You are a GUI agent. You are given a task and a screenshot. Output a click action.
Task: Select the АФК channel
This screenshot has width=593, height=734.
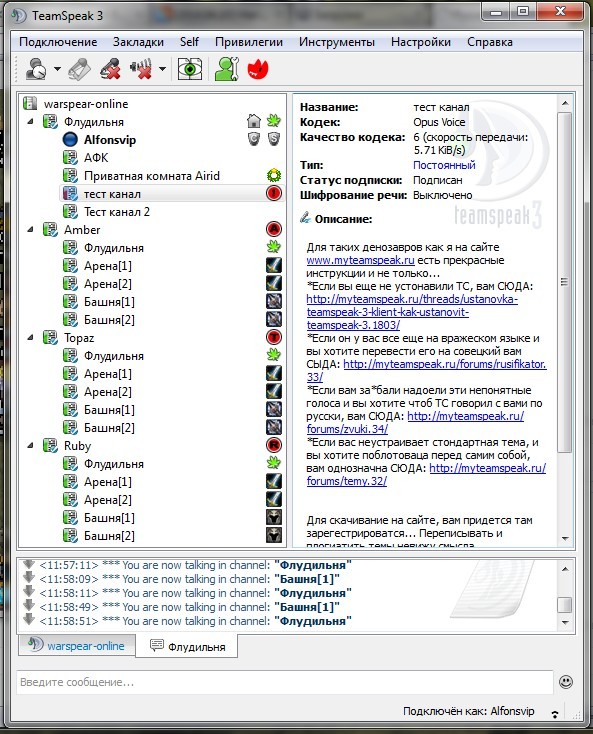point(96,158)
